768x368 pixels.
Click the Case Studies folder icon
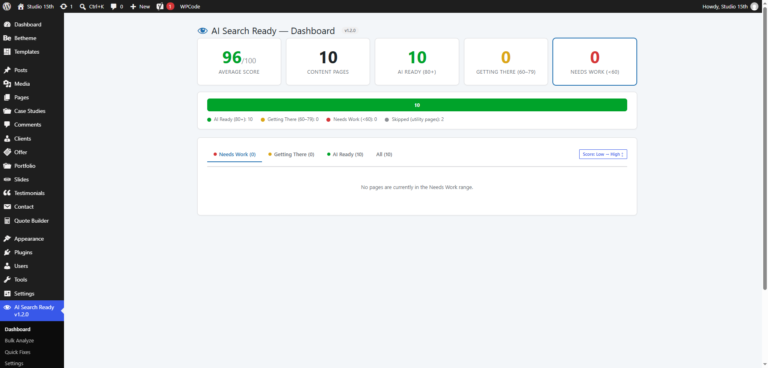[7, 111]
